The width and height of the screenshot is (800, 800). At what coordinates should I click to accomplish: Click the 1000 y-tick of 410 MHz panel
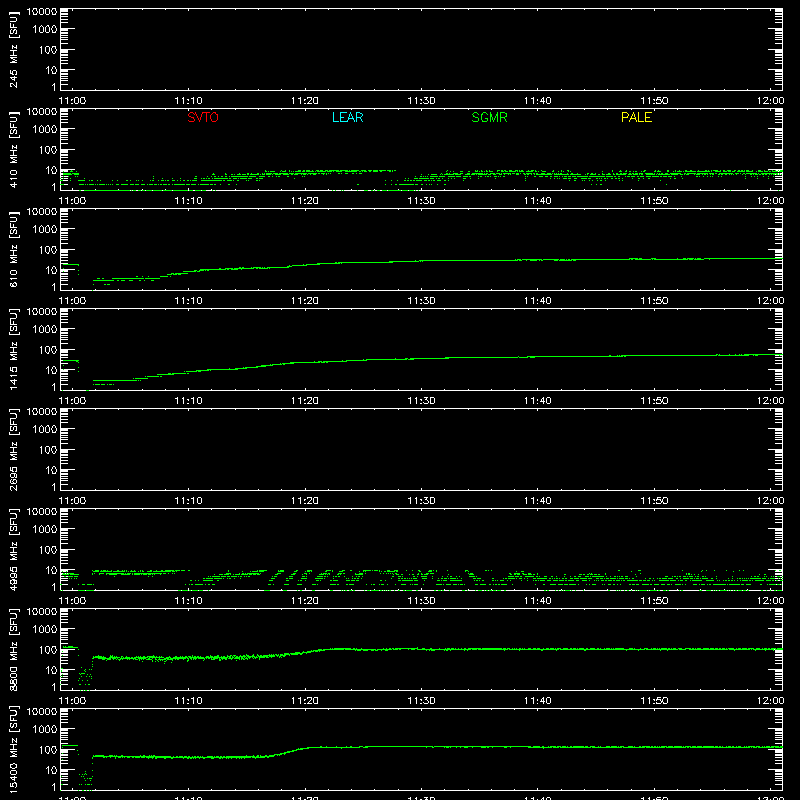(44, 130)
